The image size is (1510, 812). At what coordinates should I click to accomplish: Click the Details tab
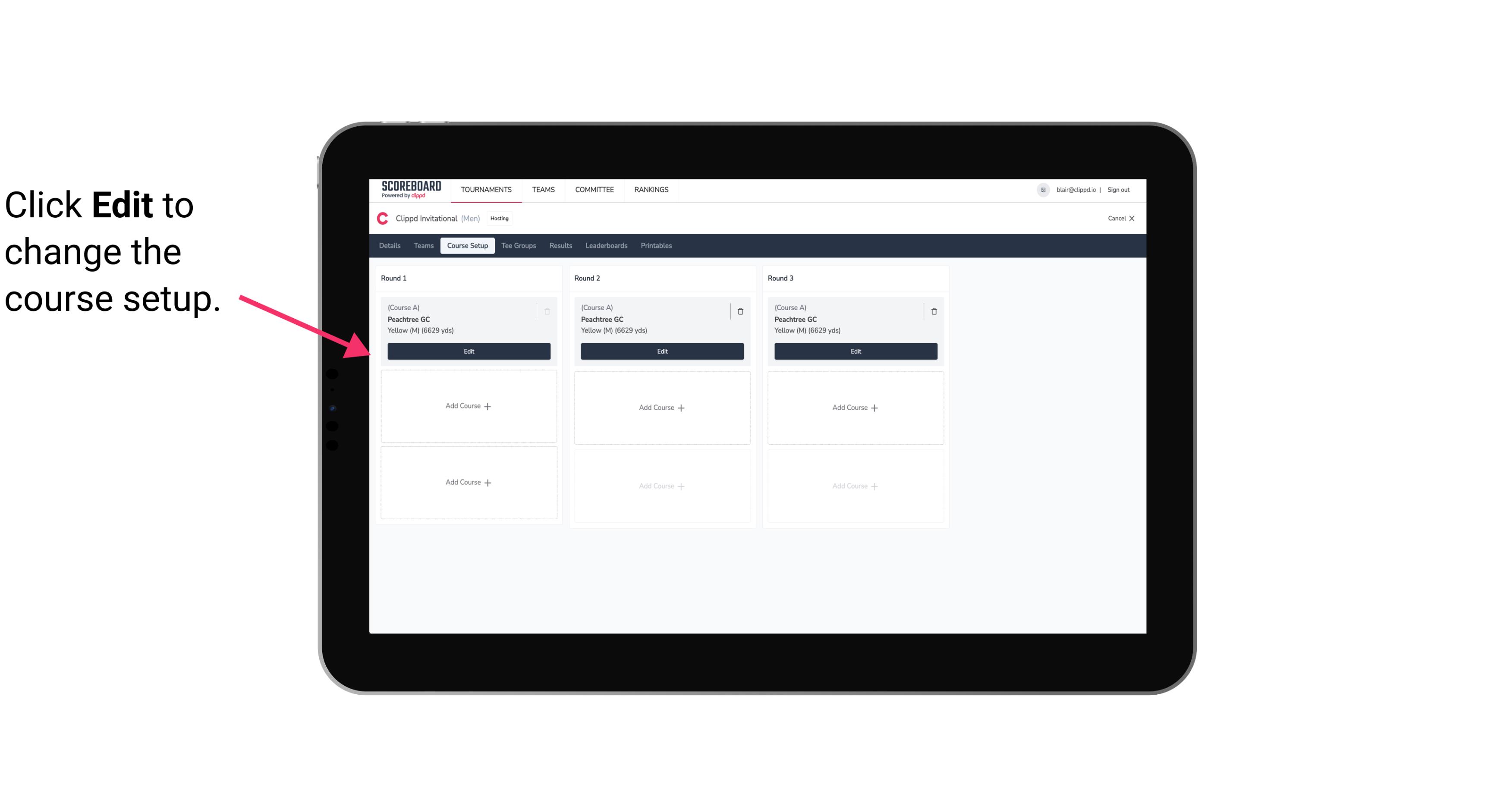point(391,246)
